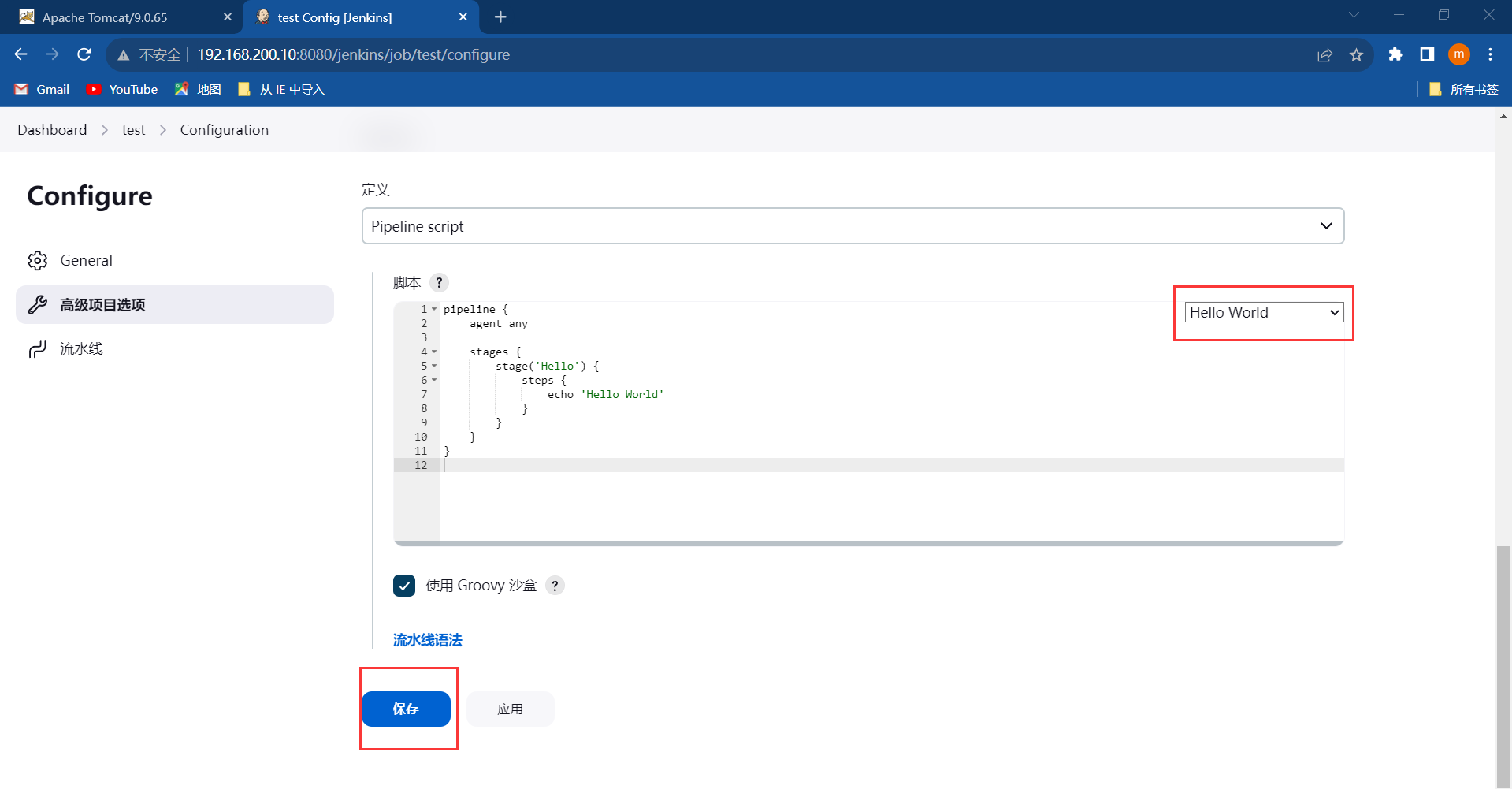Image resolution: width=1512 pixels, height=789 pixels.
Task: Close the test Config Jenkins tab
Action: coord(463,17)
